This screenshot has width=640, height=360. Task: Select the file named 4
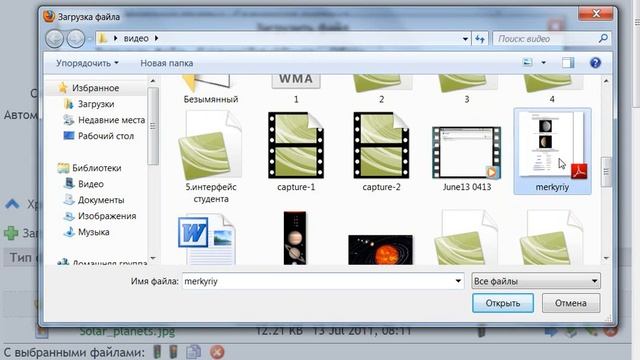552,89
